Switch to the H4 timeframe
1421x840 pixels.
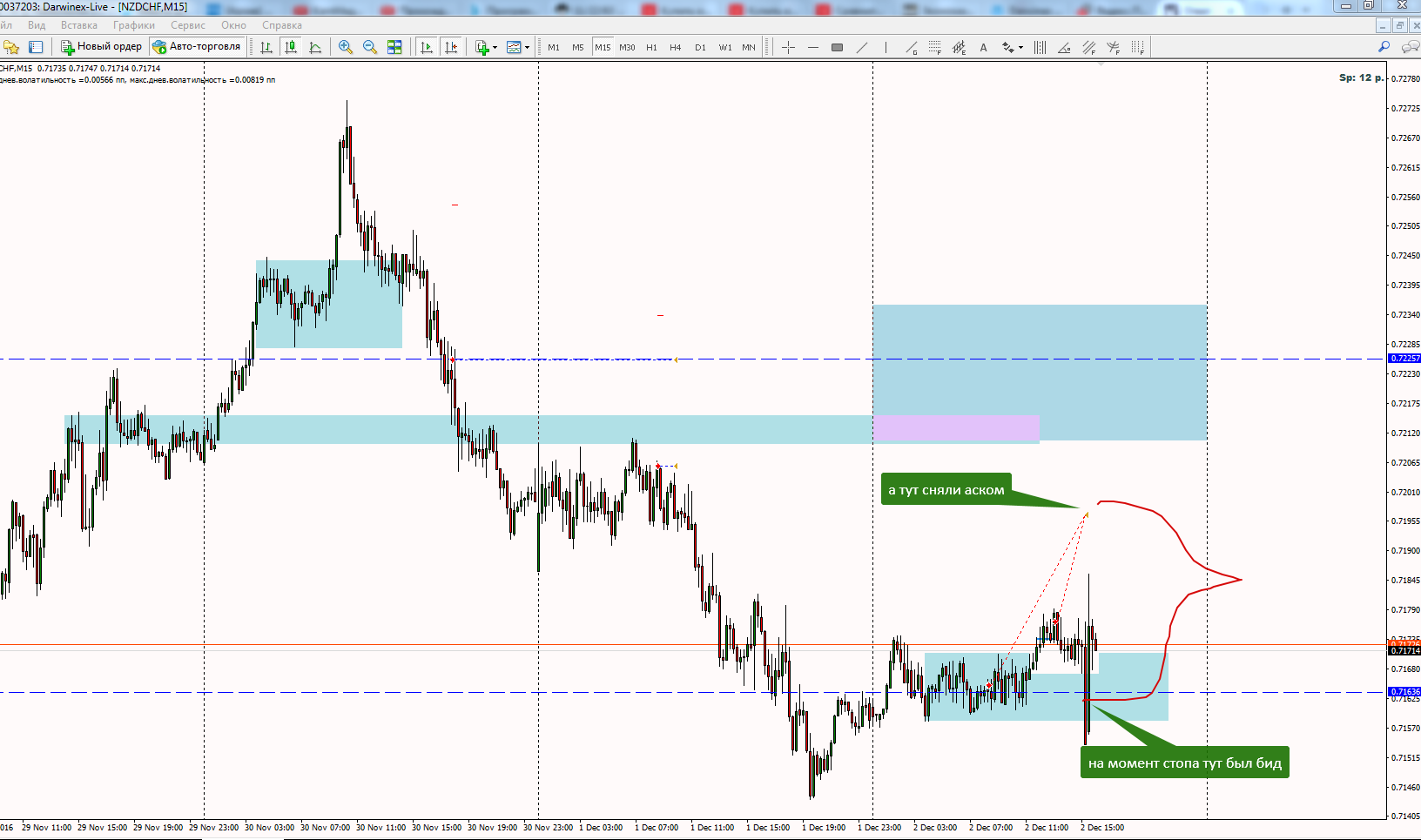click(x=676, y=47)
